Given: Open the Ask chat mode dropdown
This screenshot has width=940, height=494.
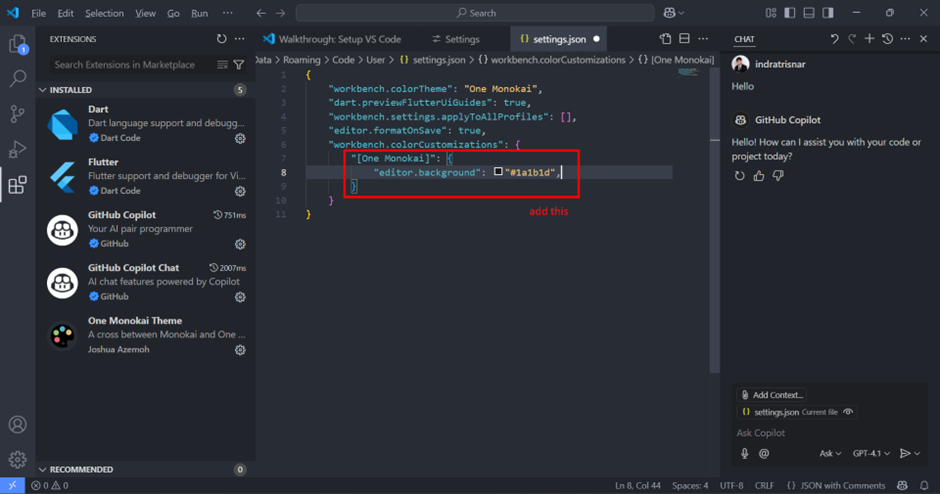Looking at the screenshot, I should [830, 453].
